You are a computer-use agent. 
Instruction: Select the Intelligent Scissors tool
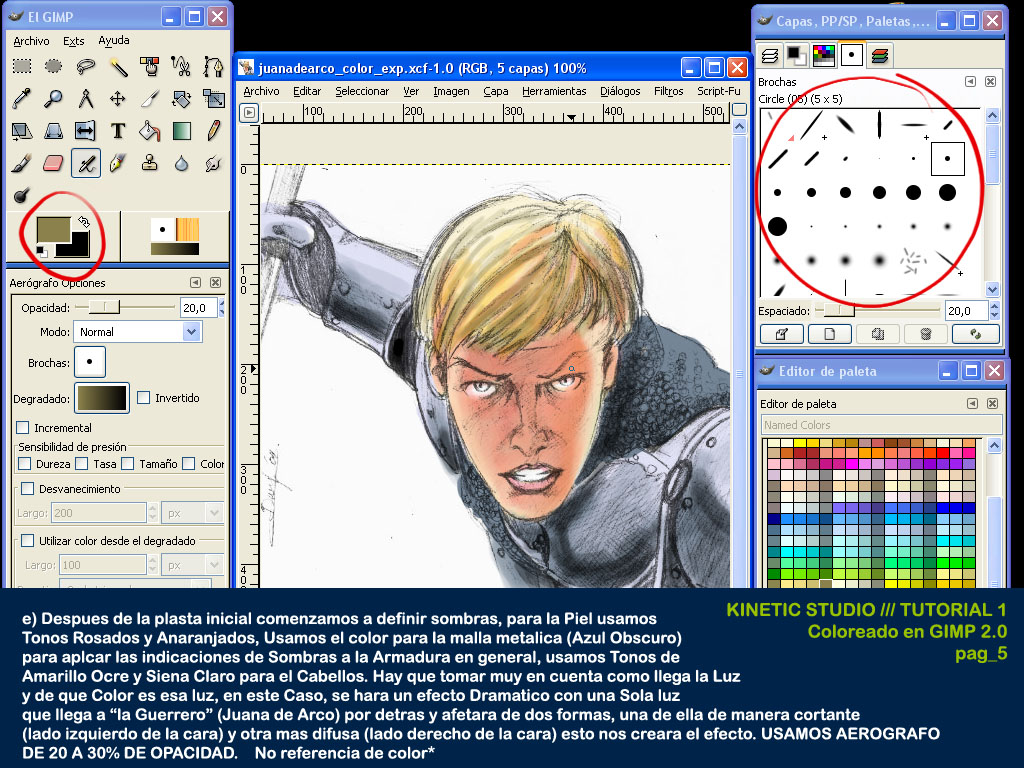pyautogui.click(x=181, y=66)
